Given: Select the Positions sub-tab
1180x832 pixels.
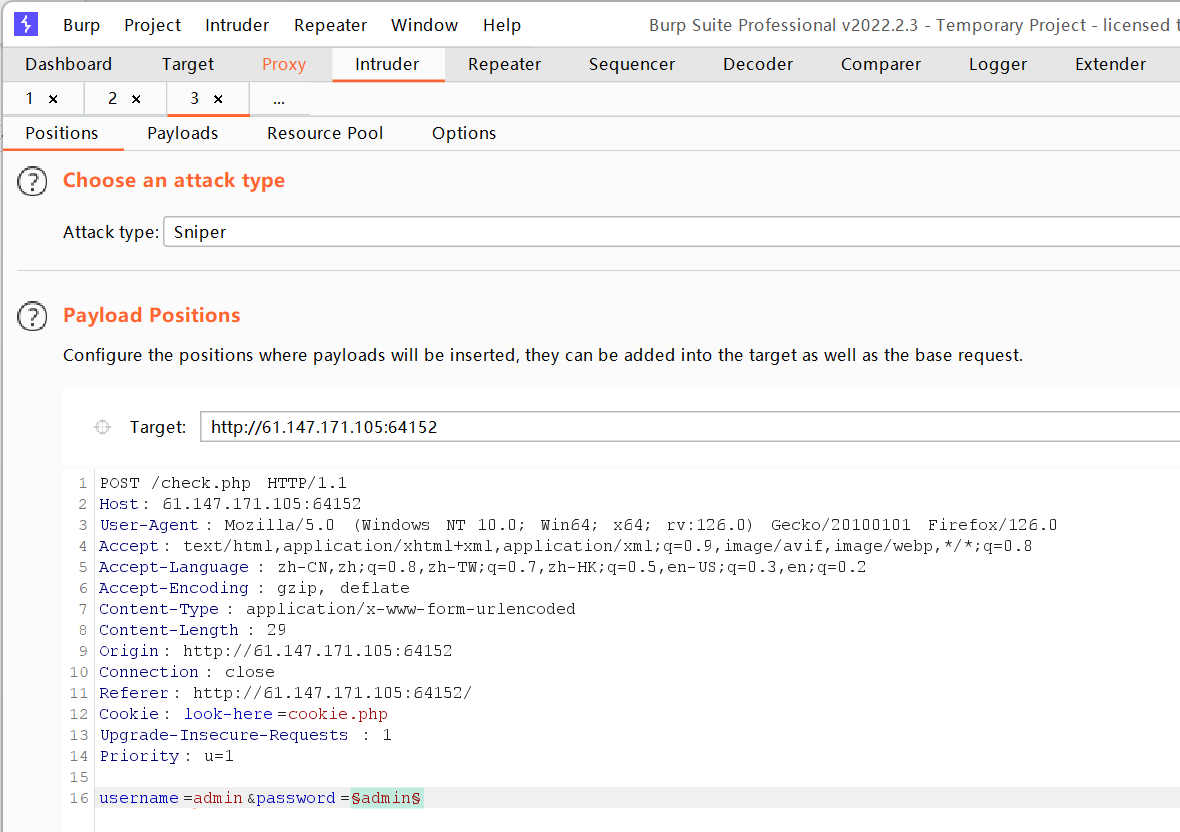Looking at the screenshot, I should pyautogui.click(x=62, y=133).
